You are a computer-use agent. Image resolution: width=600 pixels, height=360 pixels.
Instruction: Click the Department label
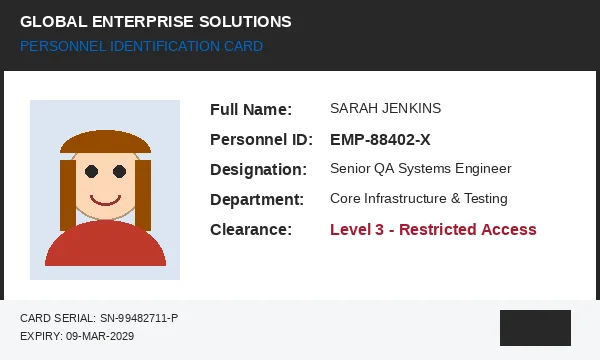[257, 200]
